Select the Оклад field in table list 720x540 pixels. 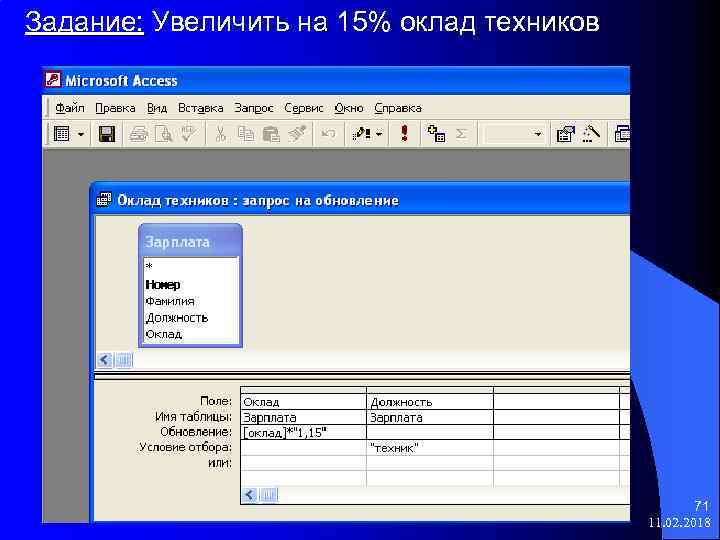pyautogui.click(x=191, y=334)
